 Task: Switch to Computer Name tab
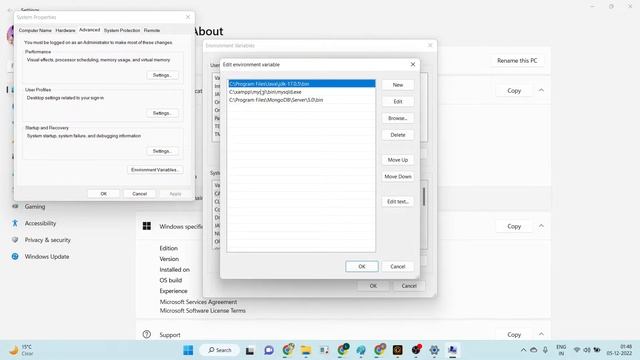pos(35,30)
